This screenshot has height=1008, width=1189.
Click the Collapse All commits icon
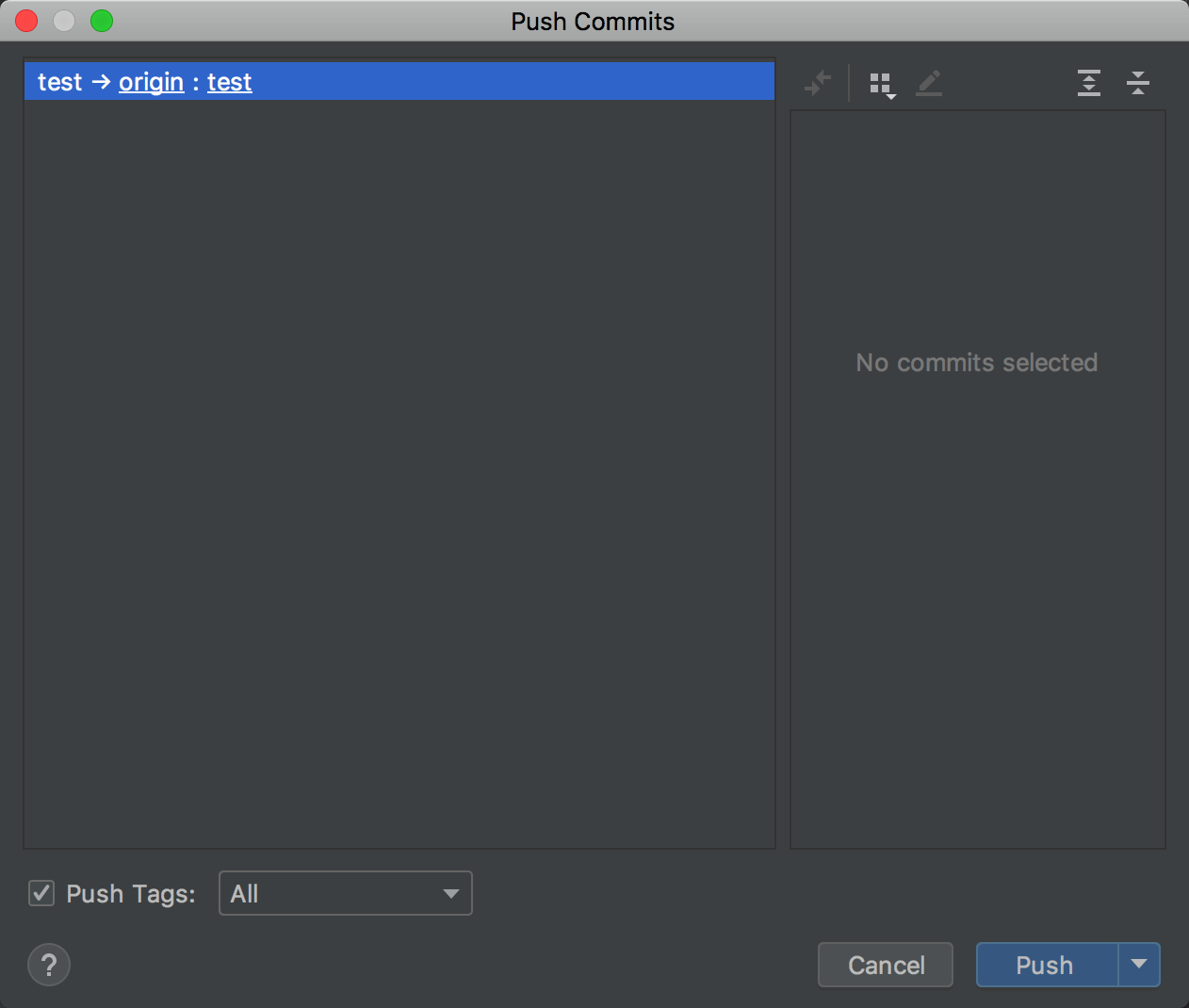1138,83
